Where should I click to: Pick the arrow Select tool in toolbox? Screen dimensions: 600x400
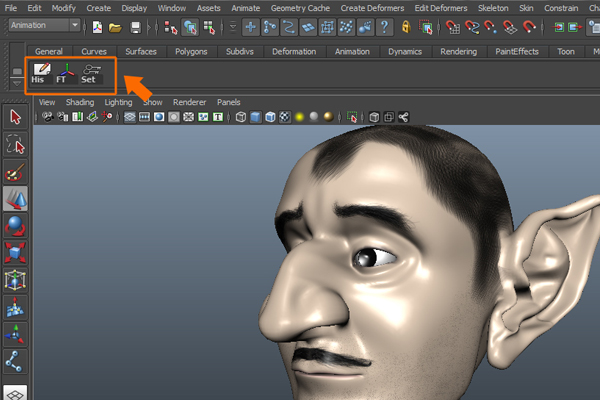coord(15,117)
